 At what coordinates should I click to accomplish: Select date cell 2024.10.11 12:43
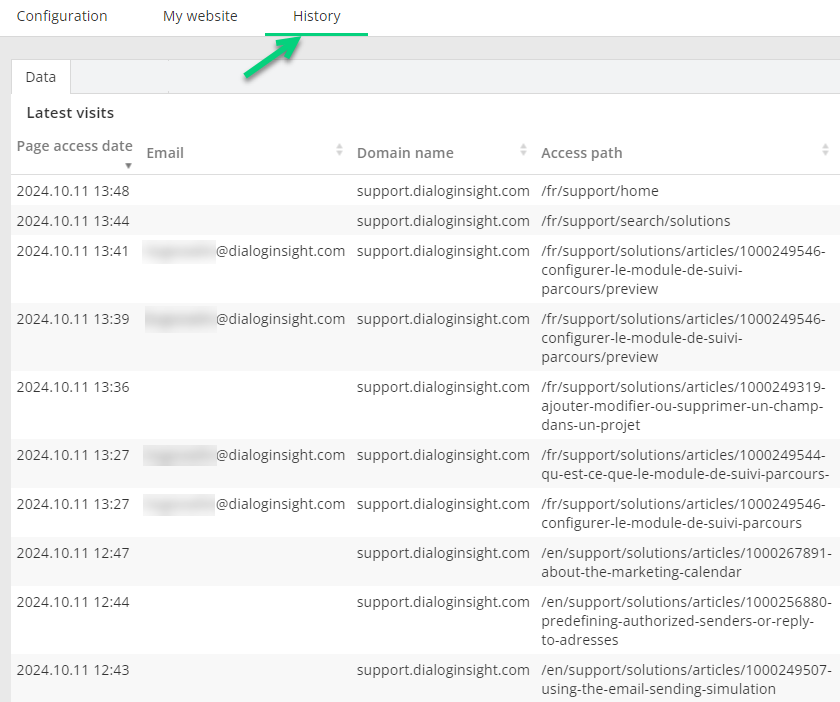click(x=73, y=670)
